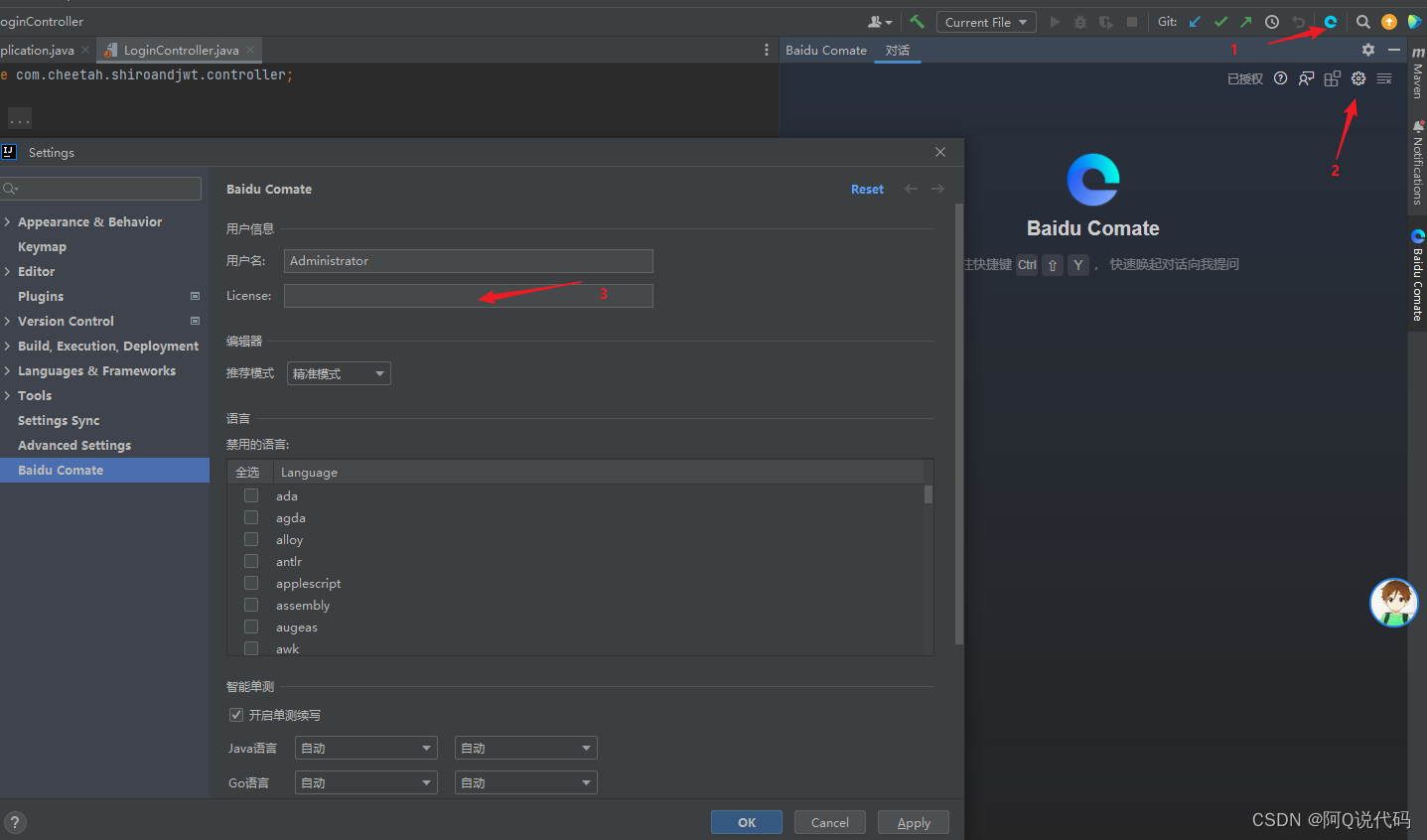Click the Comate clear conversation icon
The height and width of the screenshot is (840, 1427).
tap(1384, 78)
